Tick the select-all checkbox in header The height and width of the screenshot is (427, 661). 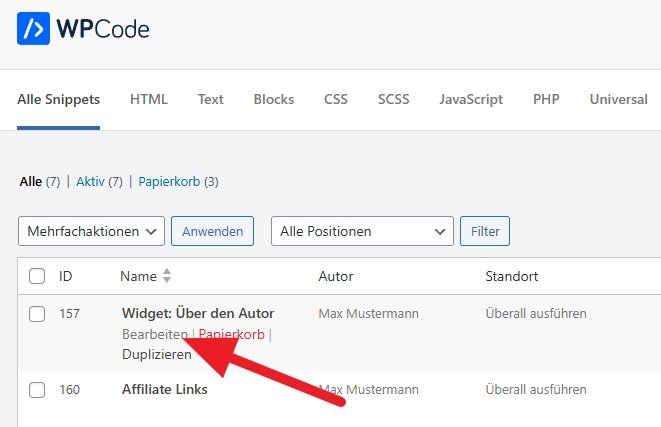tap(37, 276)
